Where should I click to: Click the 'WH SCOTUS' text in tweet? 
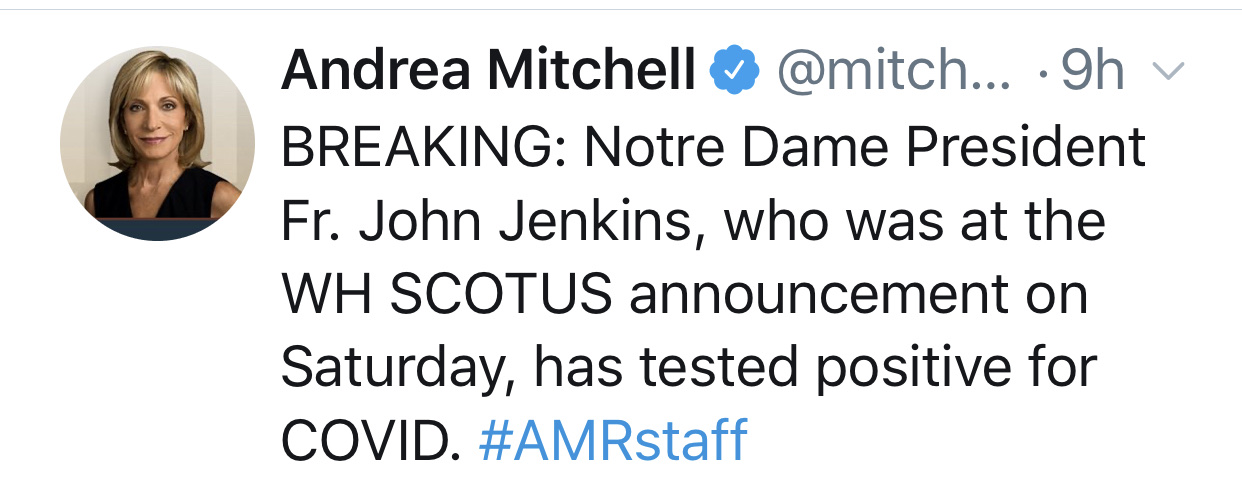tap(447, 295)
